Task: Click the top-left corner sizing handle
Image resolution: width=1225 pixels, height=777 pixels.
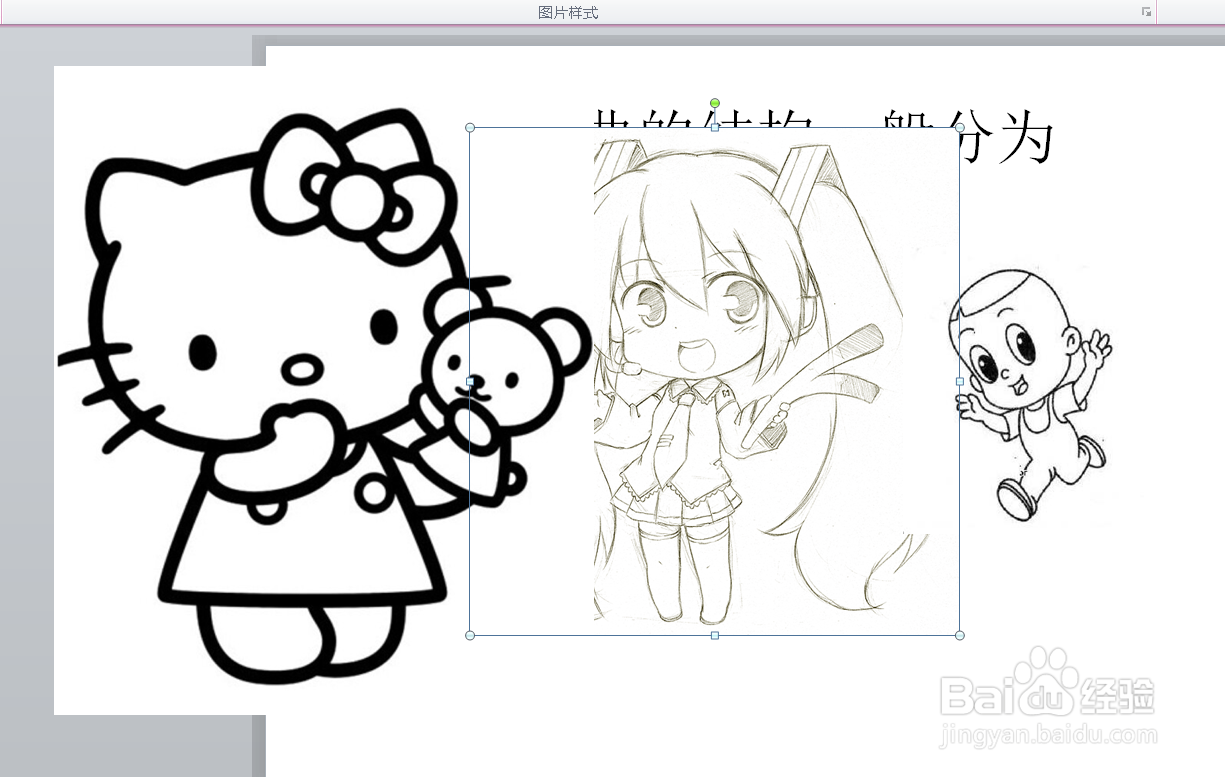Action: click(x=470, y=128)
